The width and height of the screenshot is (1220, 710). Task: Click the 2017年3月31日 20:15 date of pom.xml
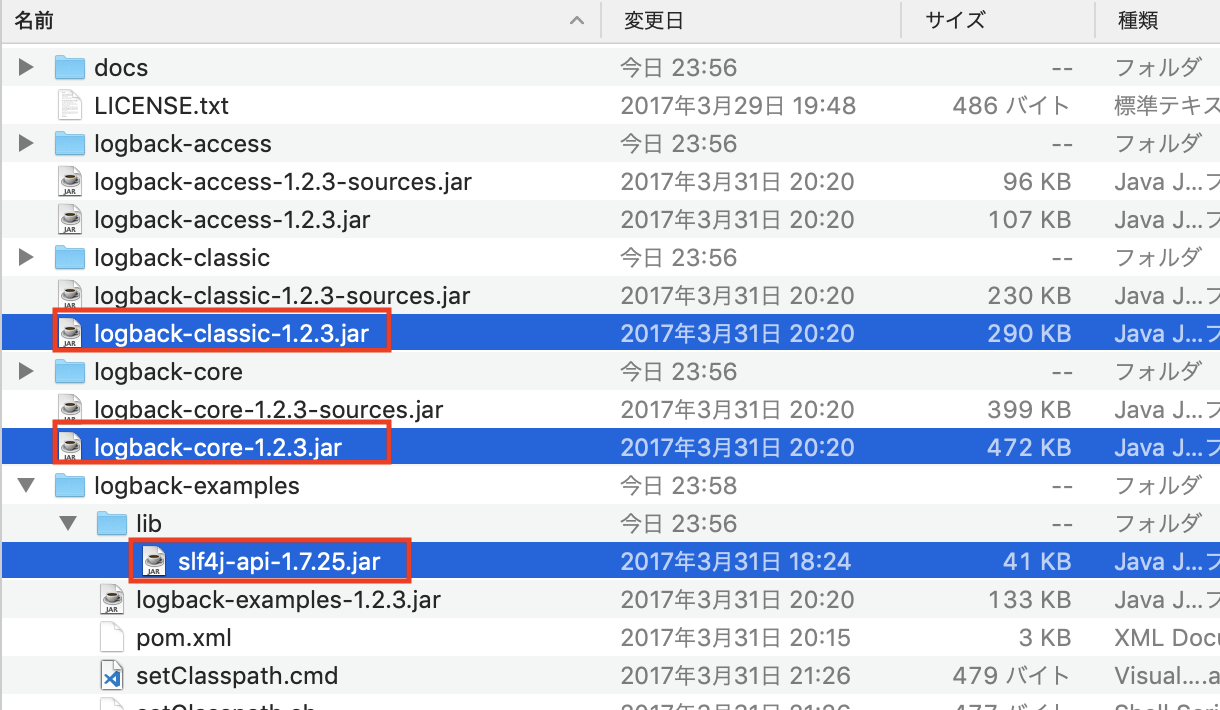point(736,638)
